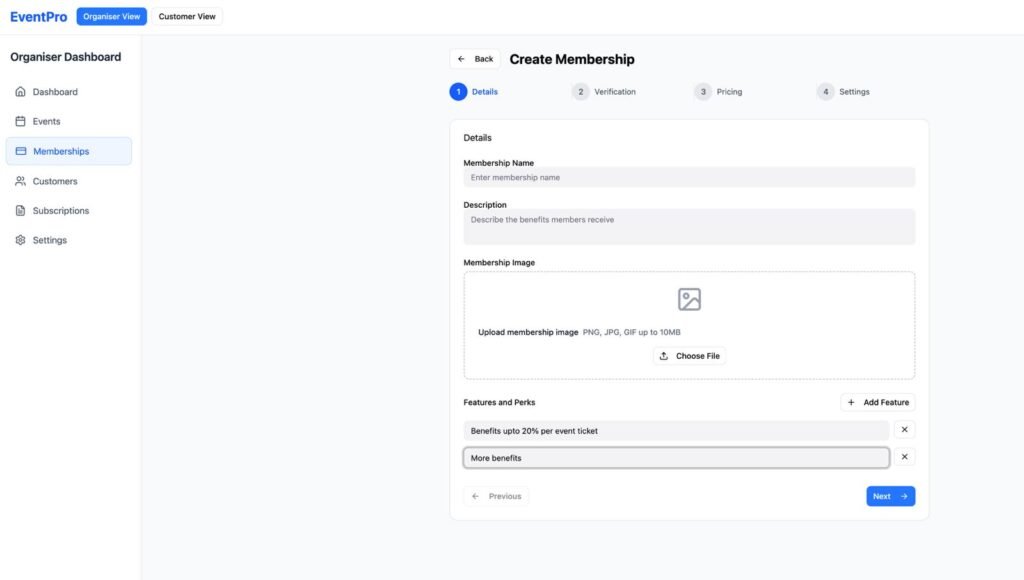Image resolution: width=1024 pixels, height=580 pixels.
Task: Remove the 'Benefits upto 20%' feature row
Action: (x=904, y=430)
